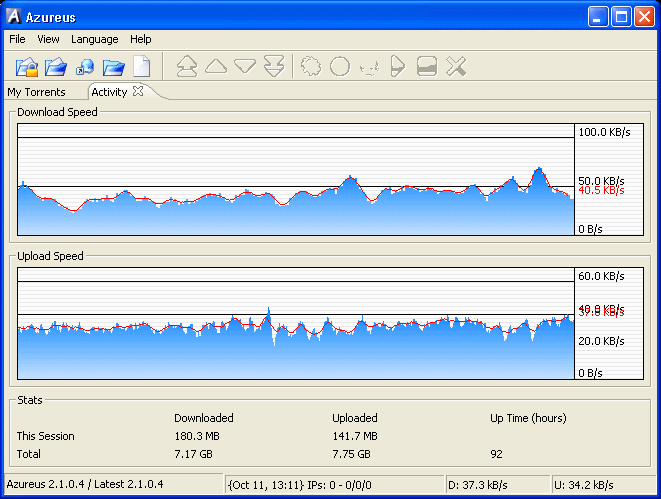Image resolution: width=661 pixels, height=499 pixels.
Task: Click the Total row label
Action: [x=29, y=454]
